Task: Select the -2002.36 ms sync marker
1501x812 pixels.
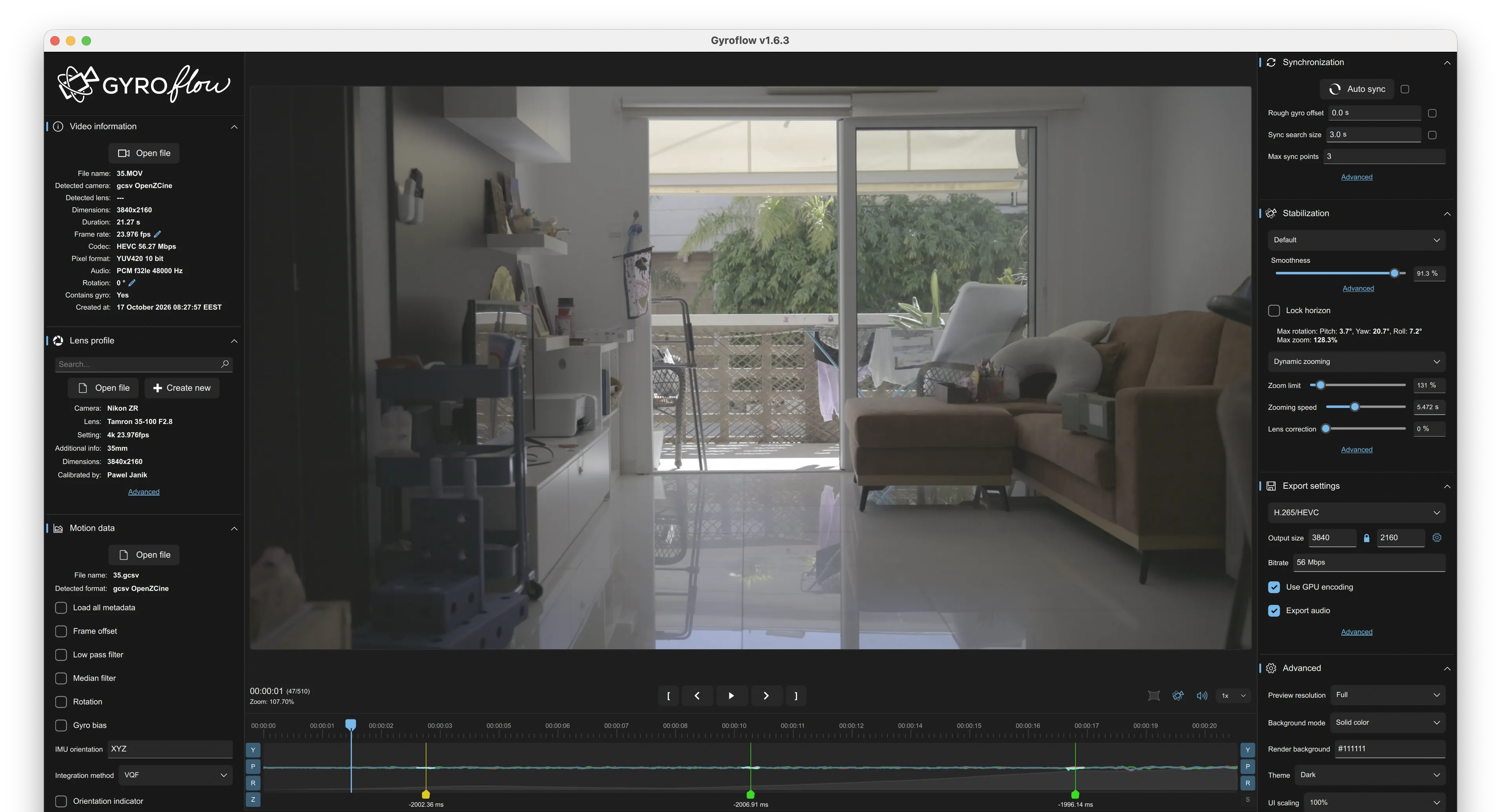Action: [426, 794]
